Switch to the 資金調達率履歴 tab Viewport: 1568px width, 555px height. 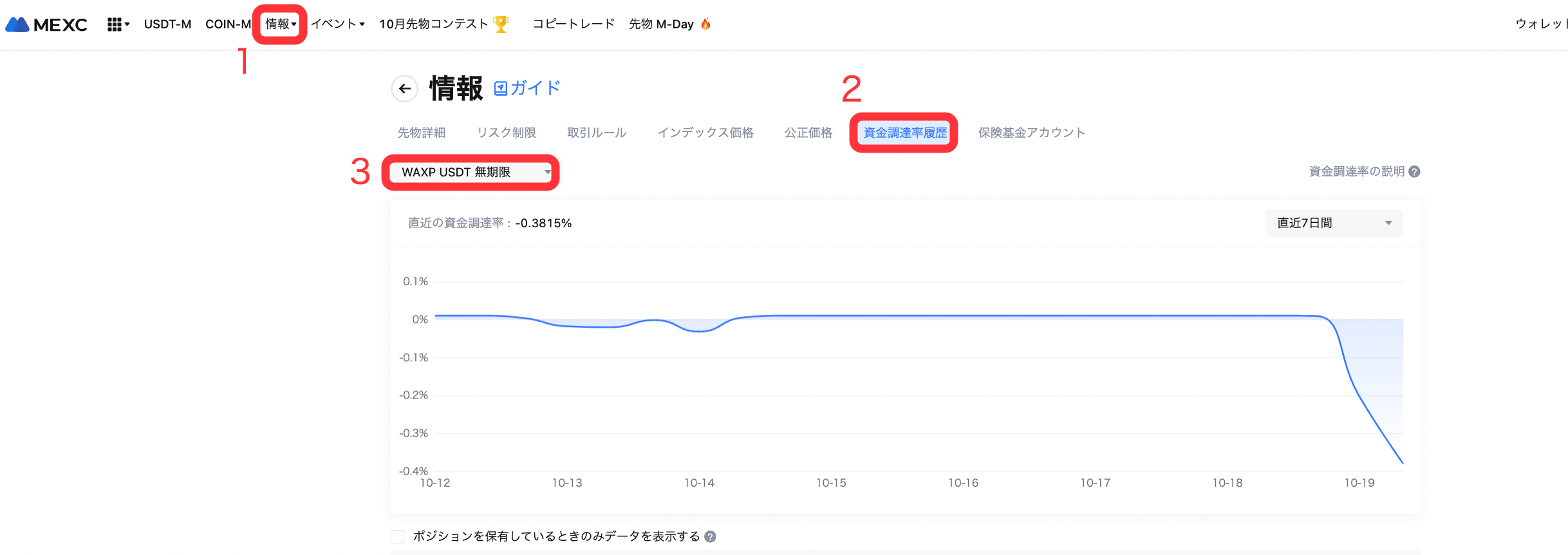[x=904, y=133]
